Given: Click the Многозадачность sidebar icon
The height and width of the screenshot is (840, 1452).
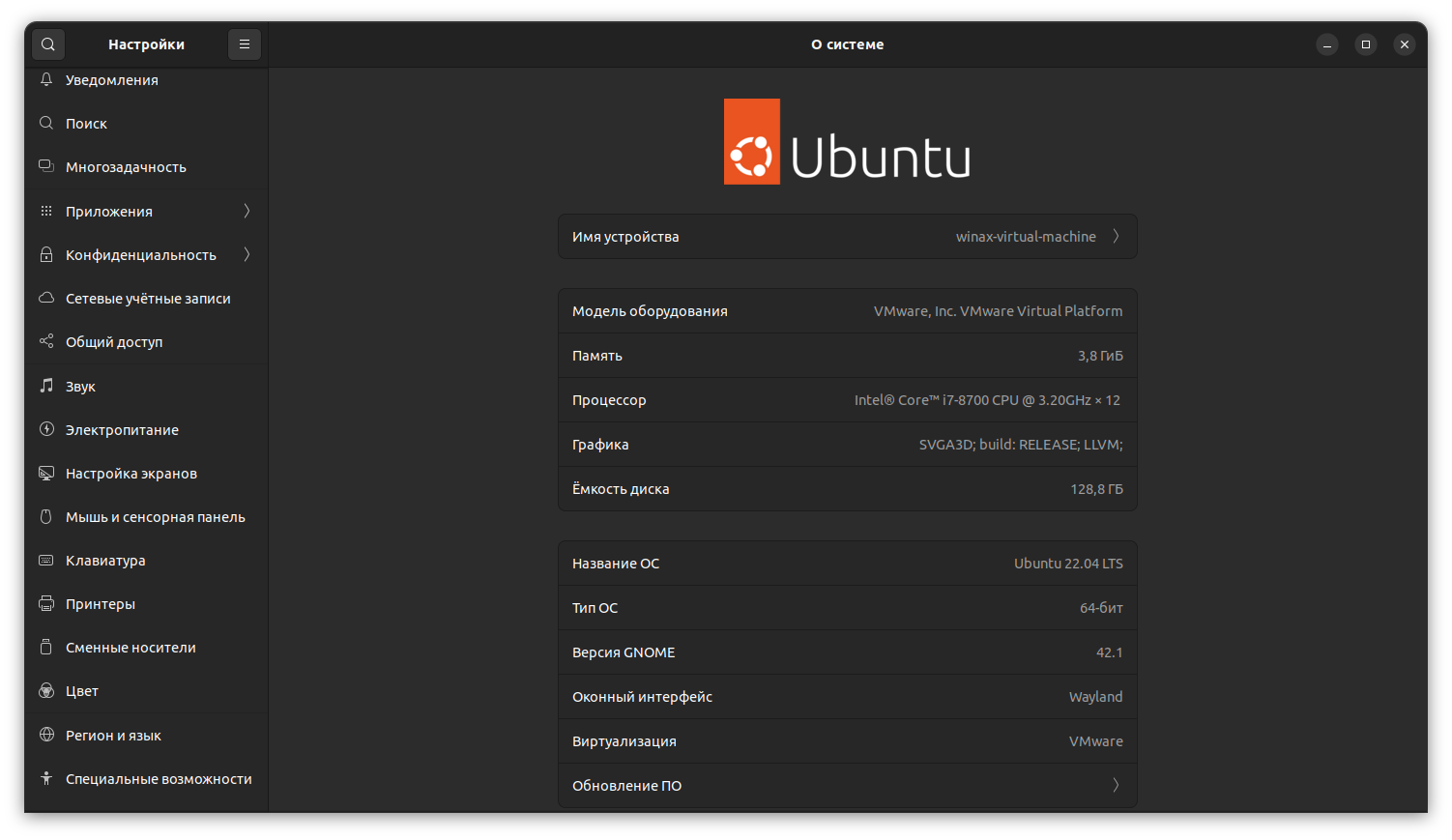Looking at the screenshot, I should pyautogui.click(x=46, y=166).
